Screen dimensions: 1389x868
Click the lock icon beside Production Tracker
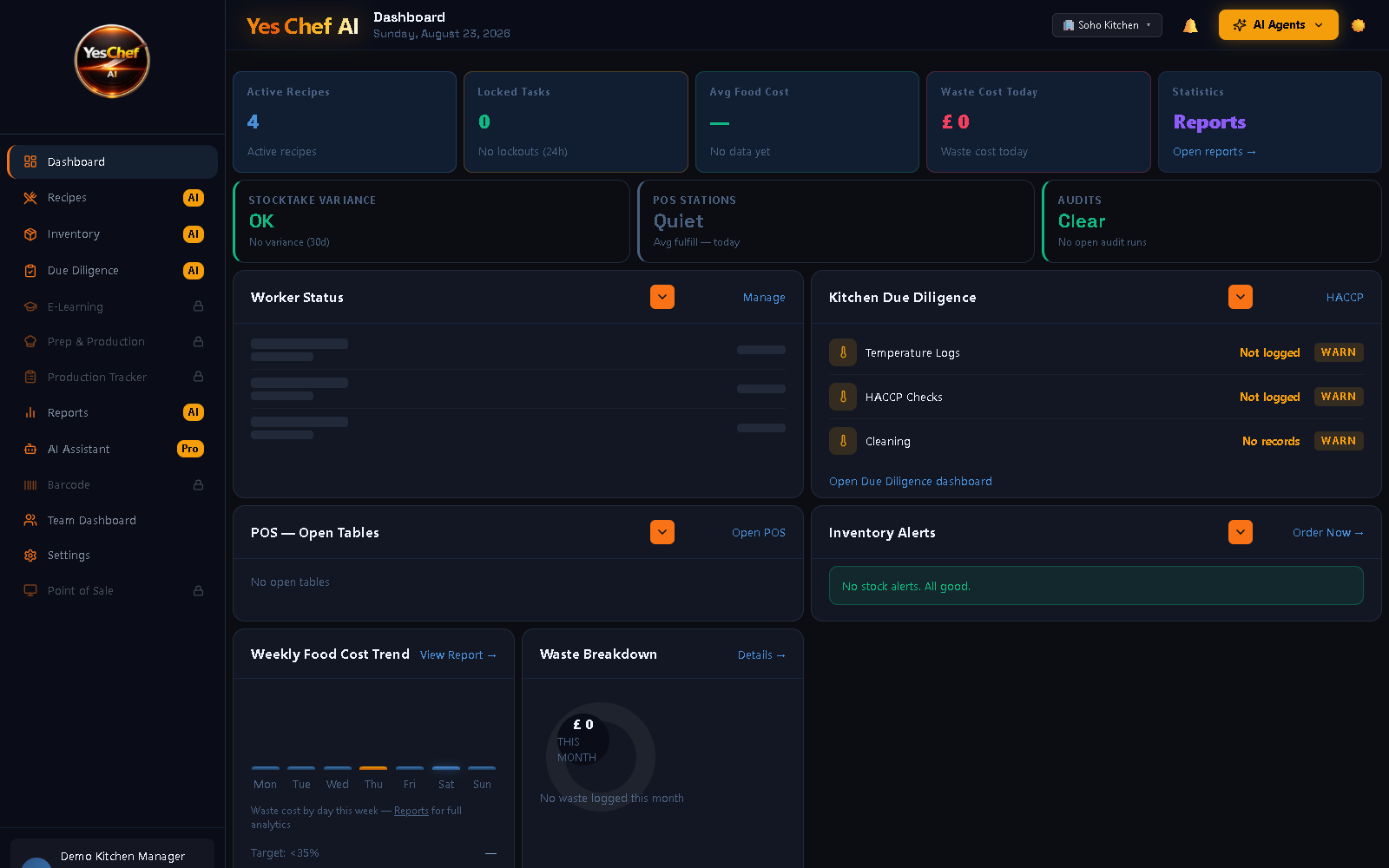point(198,377)
